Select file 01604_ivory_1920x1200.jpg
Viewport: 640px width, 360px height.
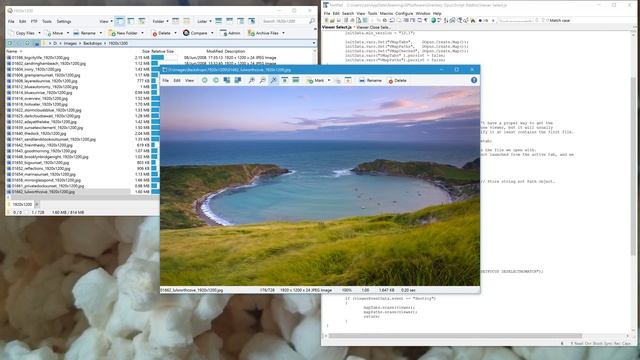click(x=36, y=69)
